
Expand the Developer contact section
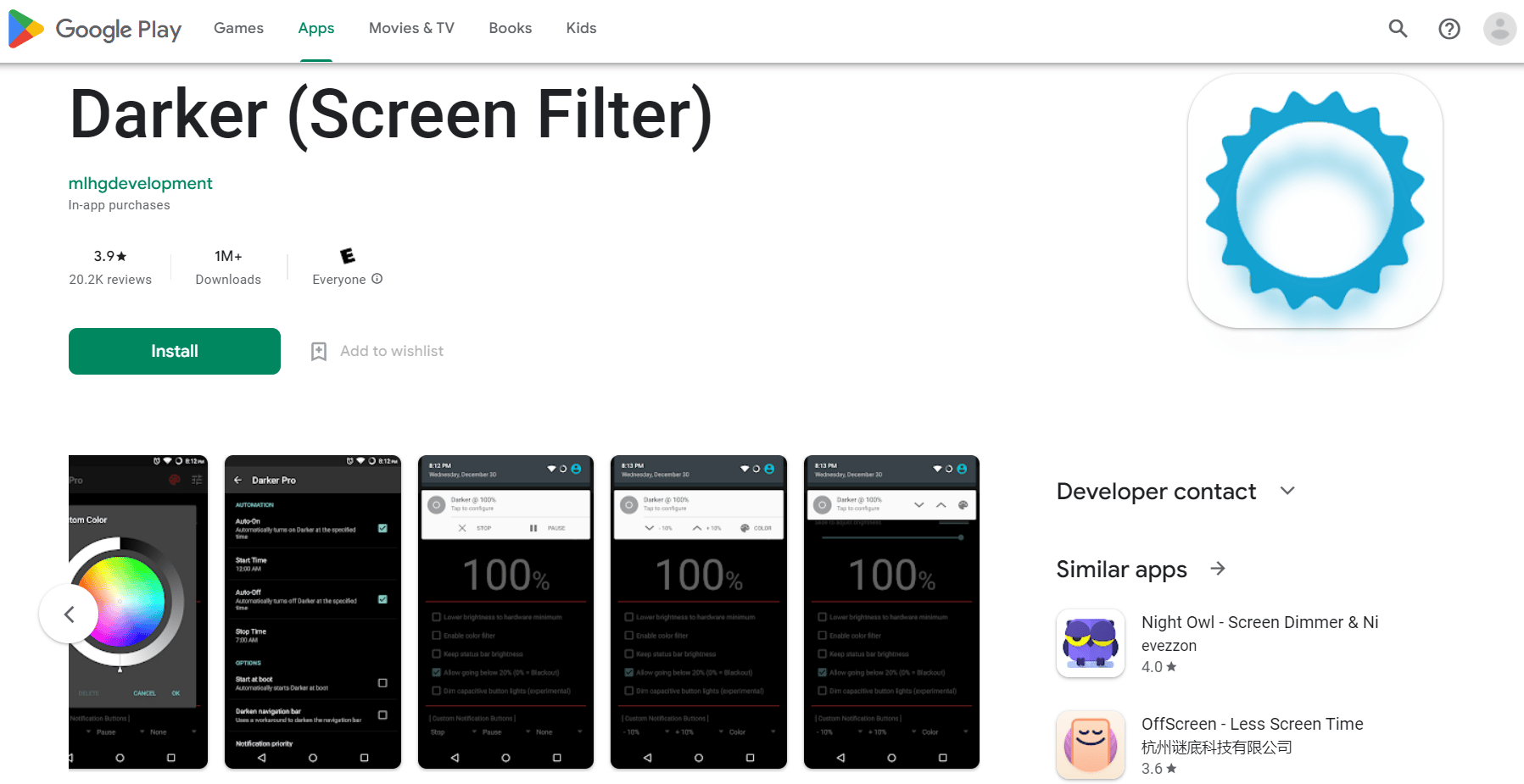pos(1287,491)
